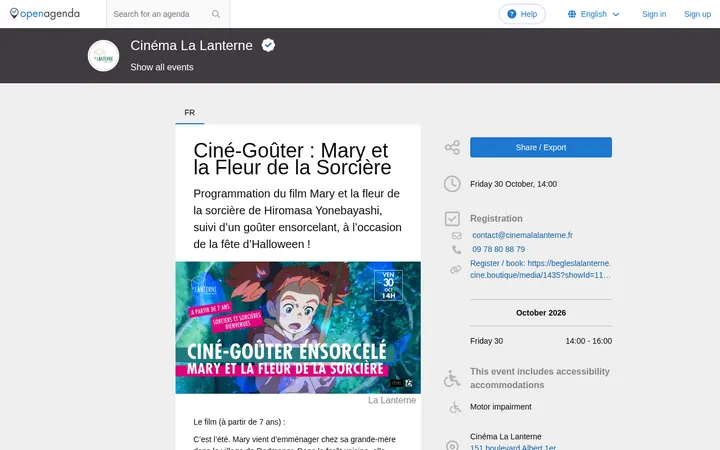720x450 pixels.
Task: Click the chain link icon
Action: (x=456, y=270)
